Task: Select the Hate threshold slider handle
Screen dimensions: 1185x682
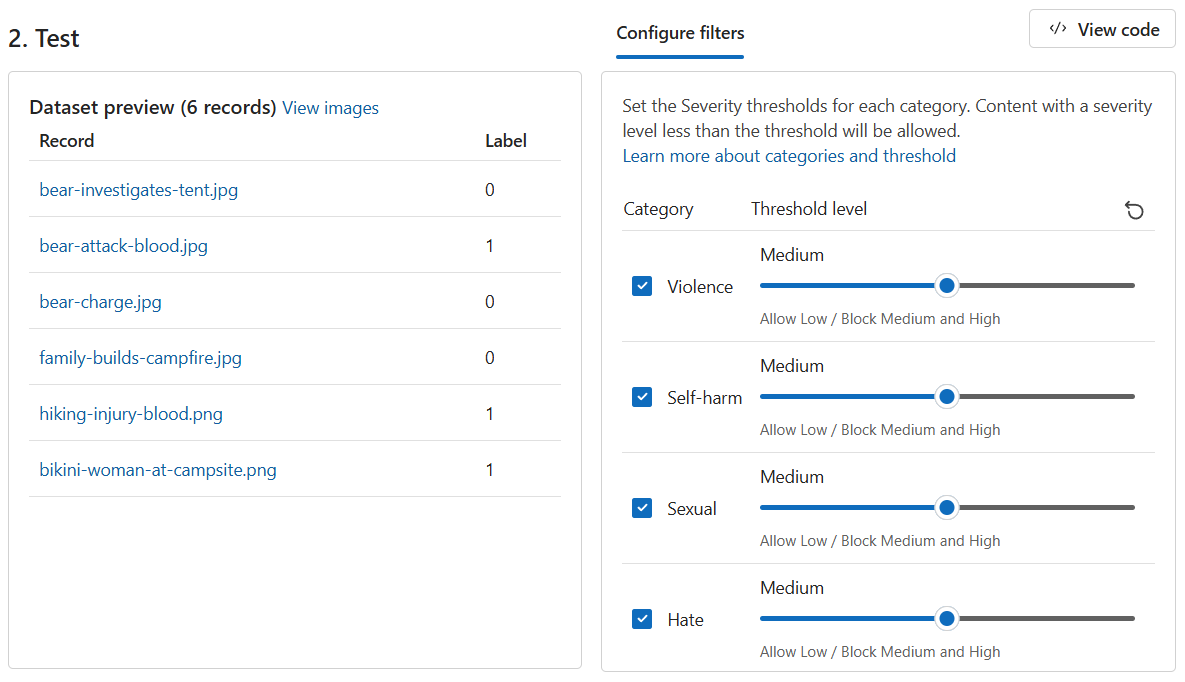Action: 946,618
